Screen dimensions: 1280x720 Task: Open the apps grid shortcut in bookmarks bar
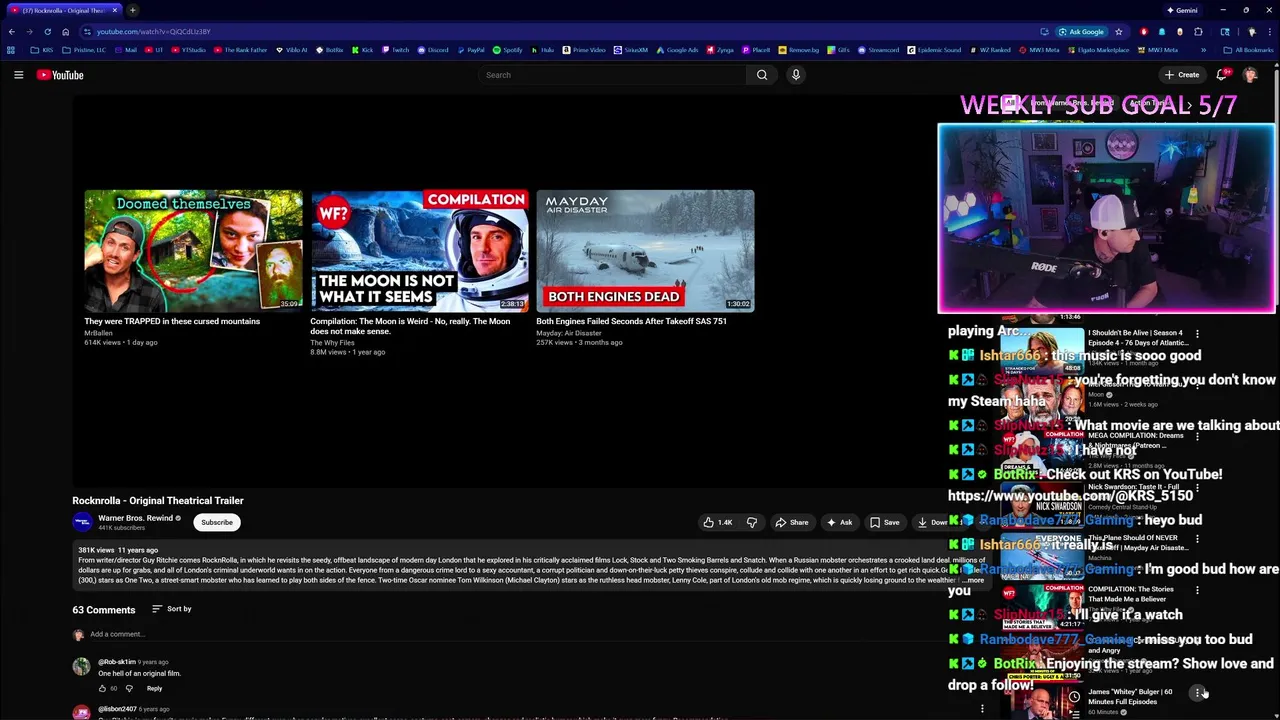(x=11, y=50)
